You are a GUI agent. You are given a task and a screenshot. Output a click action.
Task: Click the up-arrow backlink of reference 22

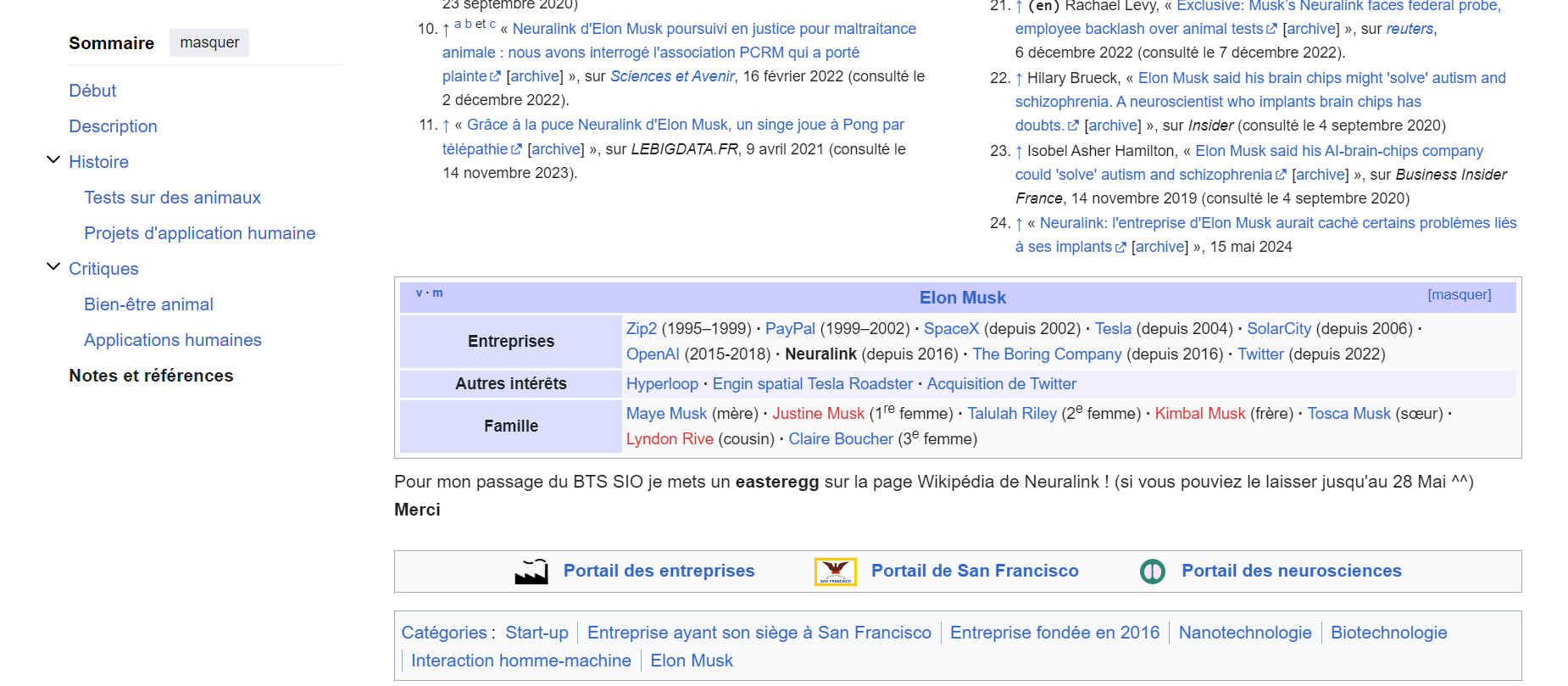click(x=1019, y=79)
